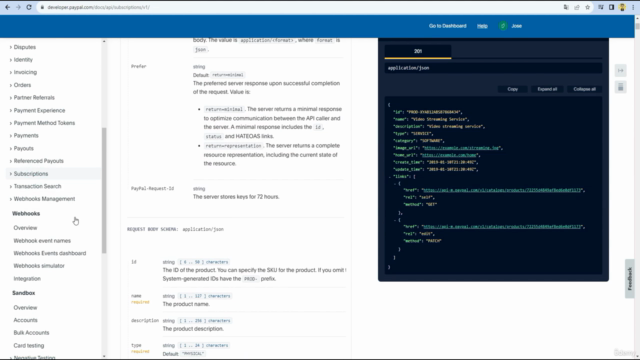Click the REQUEST BODY SCHEMA heading

coord(153,229)
